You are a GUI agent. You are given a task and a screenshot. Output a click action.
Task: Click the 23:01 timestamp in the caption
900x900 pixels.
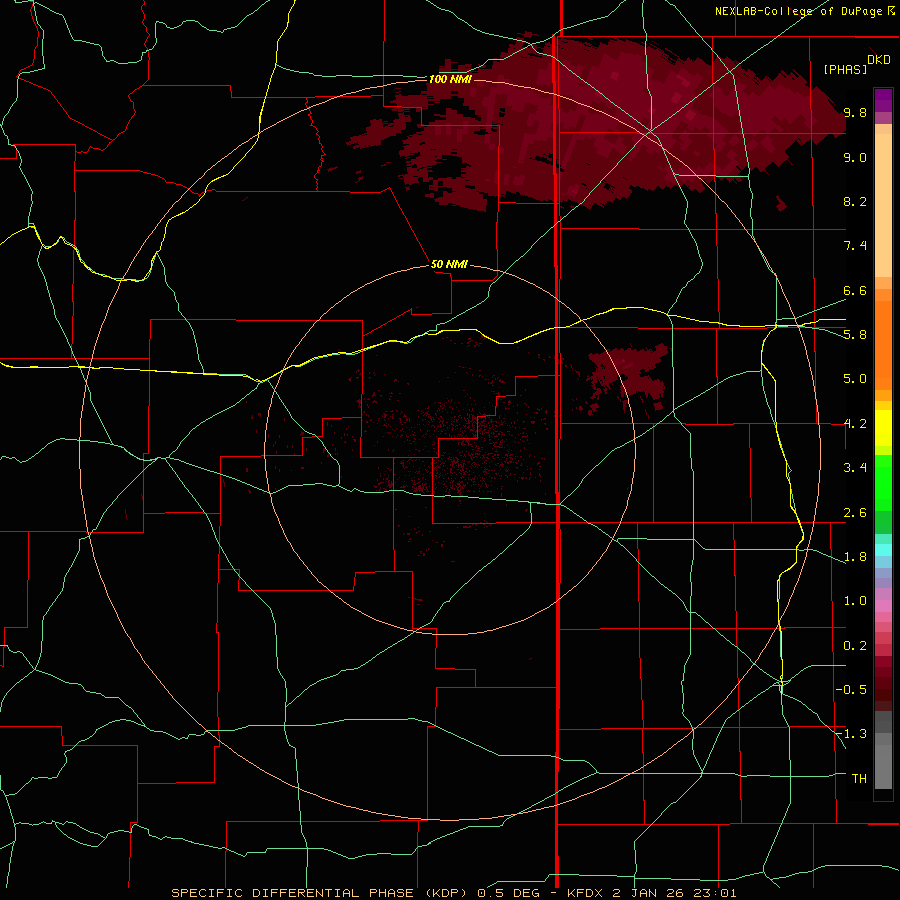pyautogui.click(x=716, y=893)
